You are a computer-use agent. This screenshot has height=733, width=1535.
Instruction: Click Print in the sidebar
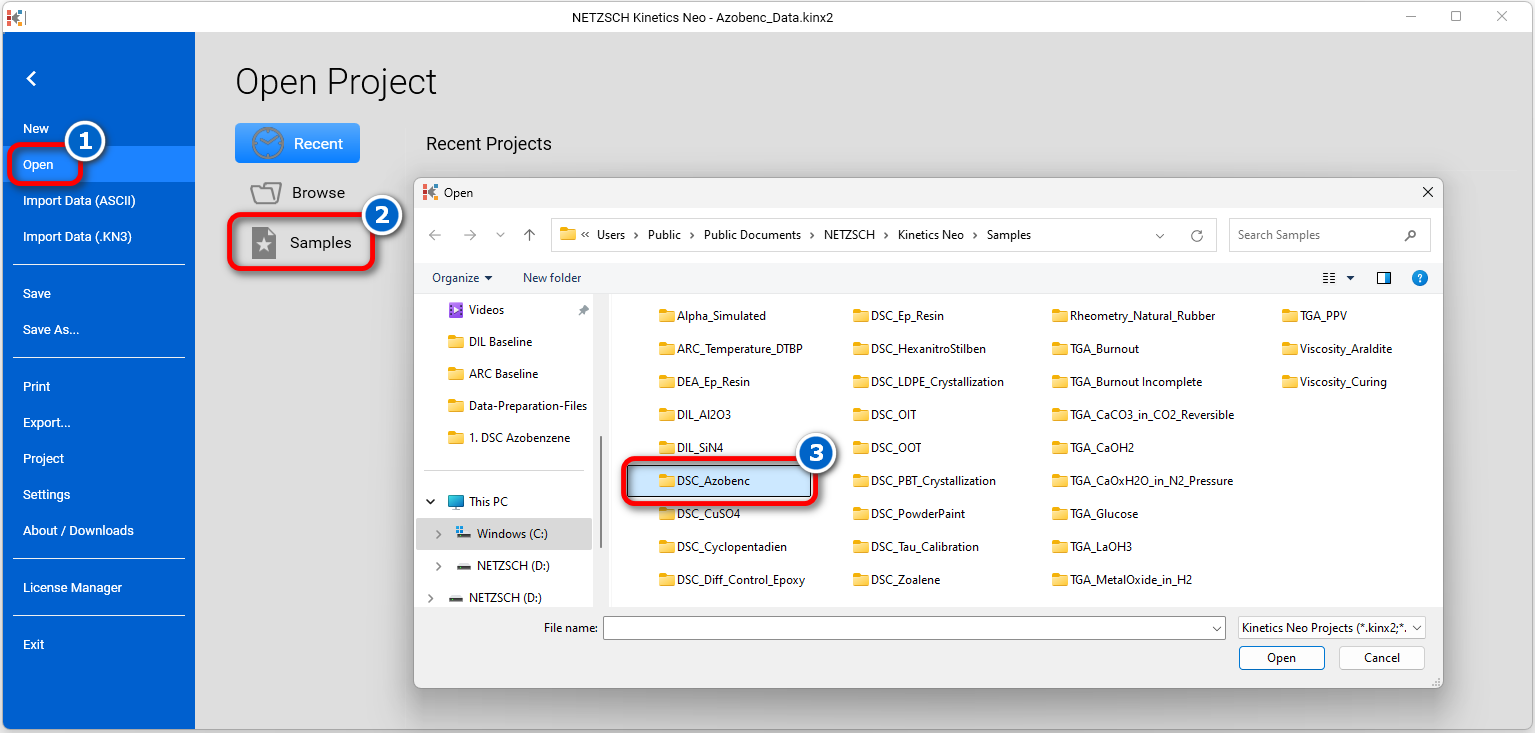[x=37, y=386]
